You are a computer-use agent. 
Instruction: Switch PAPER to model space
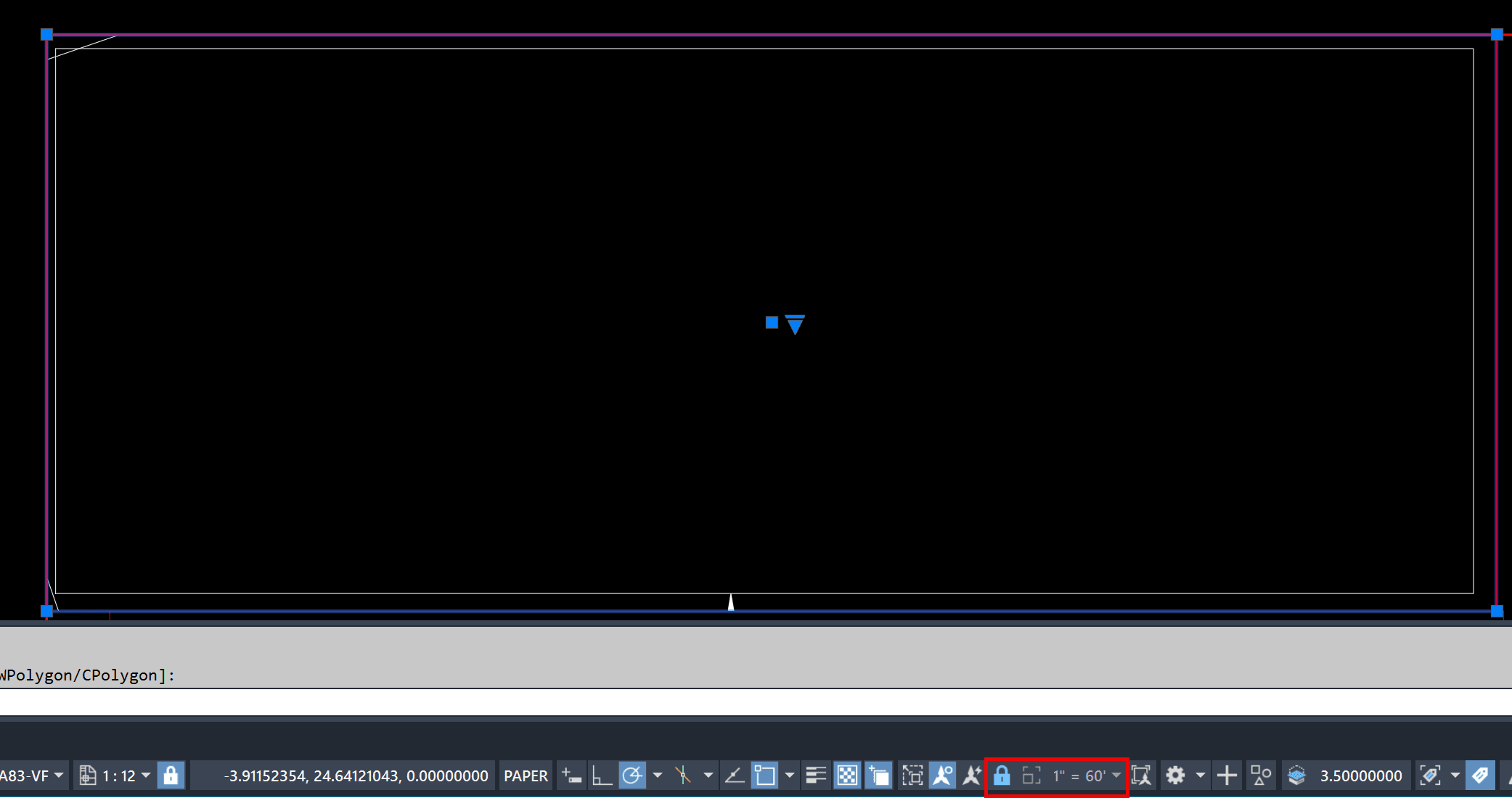click(x=526, y=776)
